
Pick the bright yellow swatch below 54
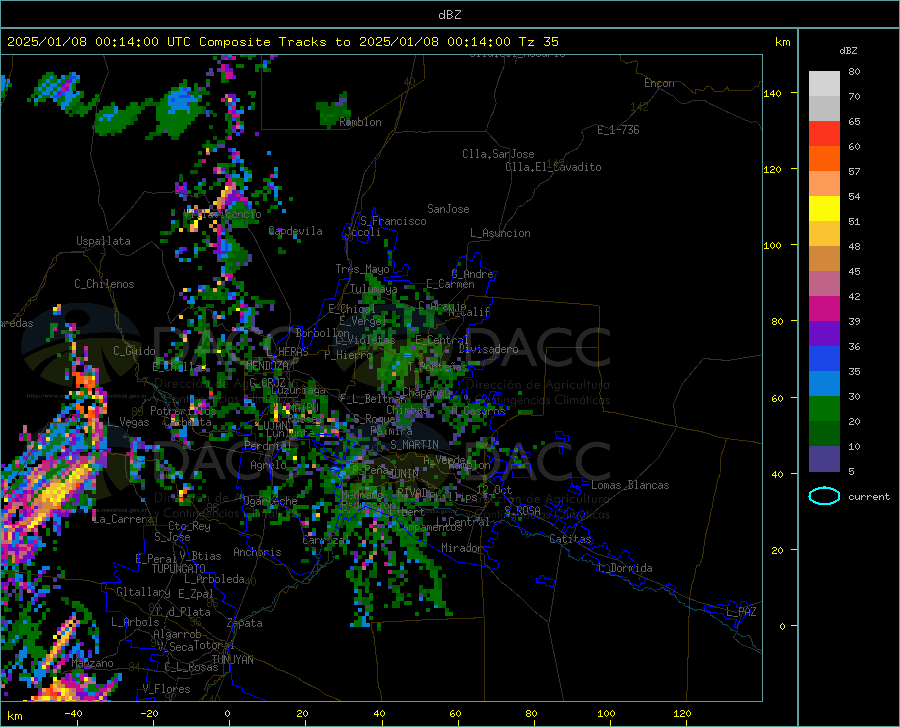[x=824, y=209]
